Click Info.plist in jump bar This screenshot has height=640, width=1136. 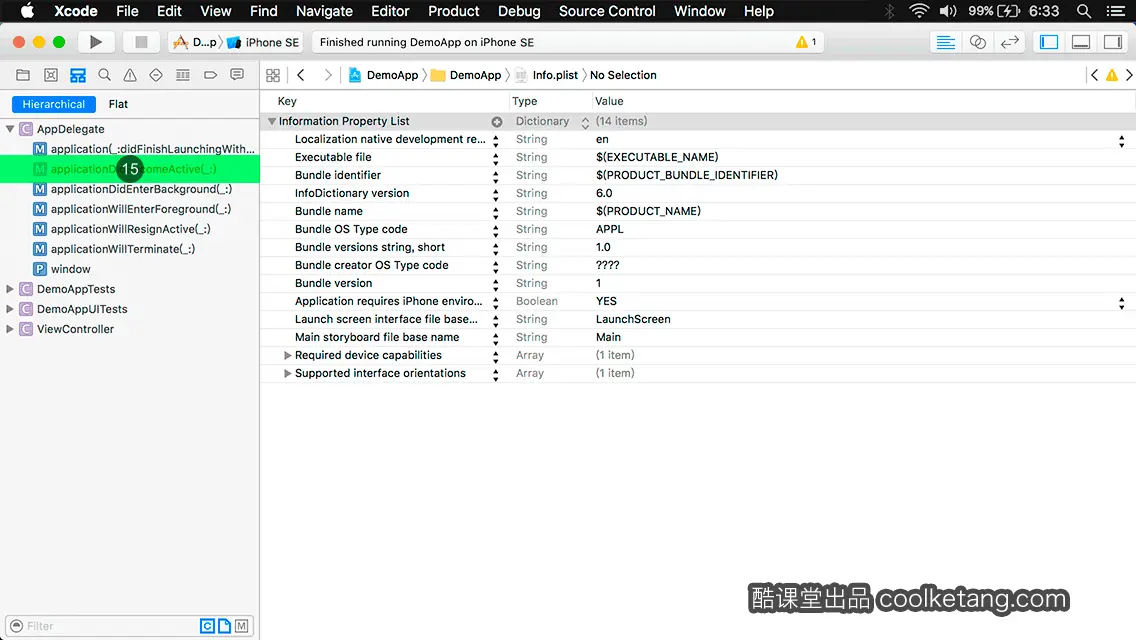(x=547, y=75)
